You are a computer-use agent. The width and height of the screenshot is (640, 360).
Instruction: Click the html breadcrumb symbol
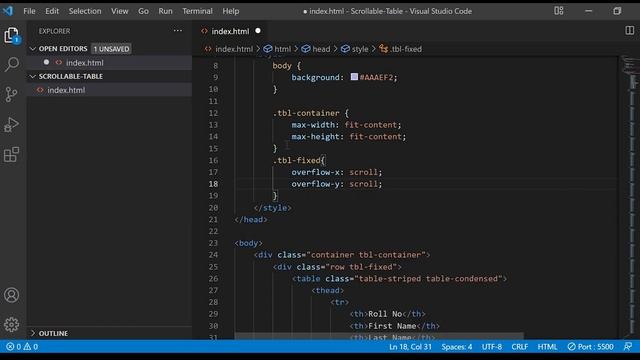[x=278, y=49]
